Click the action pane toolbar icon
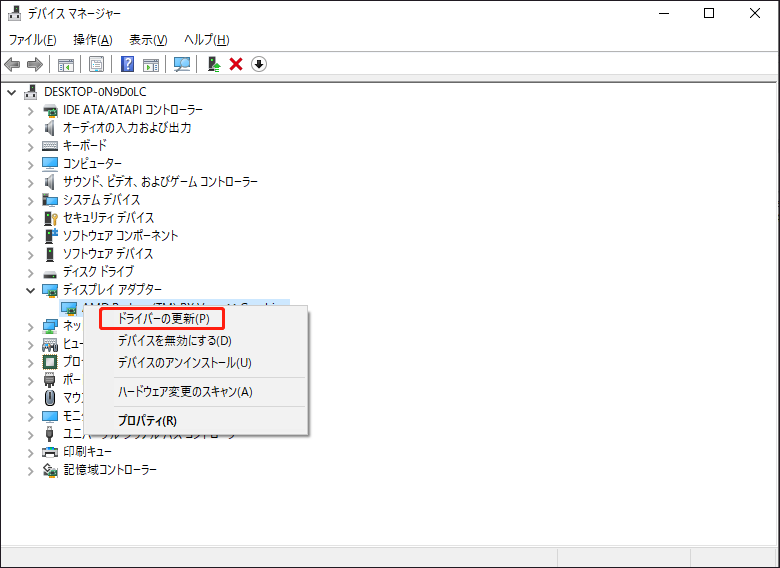Screen dimensions: 780x568 click(151, 64)
